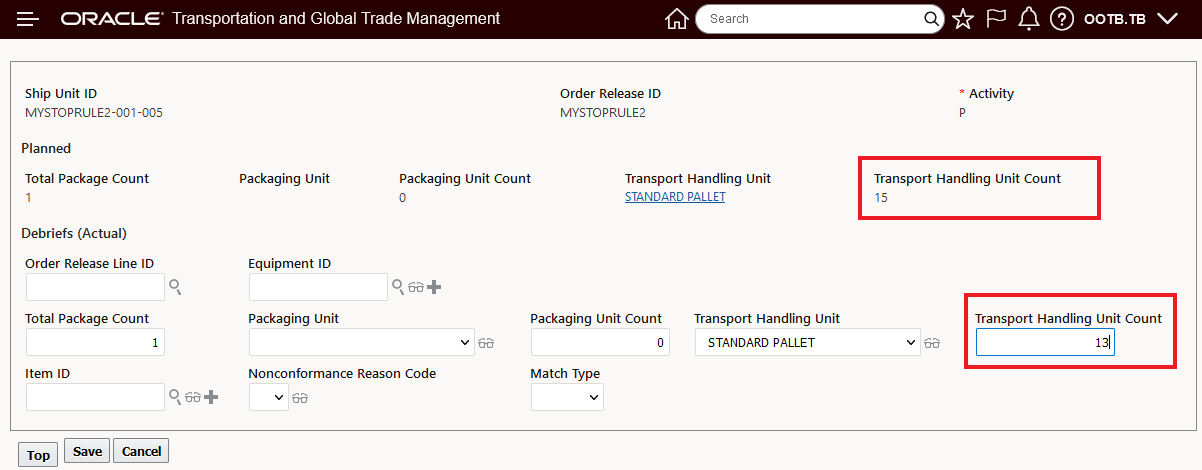View Packaging Unit details glasses icon
1202x470 pixels.
(487, 343)
